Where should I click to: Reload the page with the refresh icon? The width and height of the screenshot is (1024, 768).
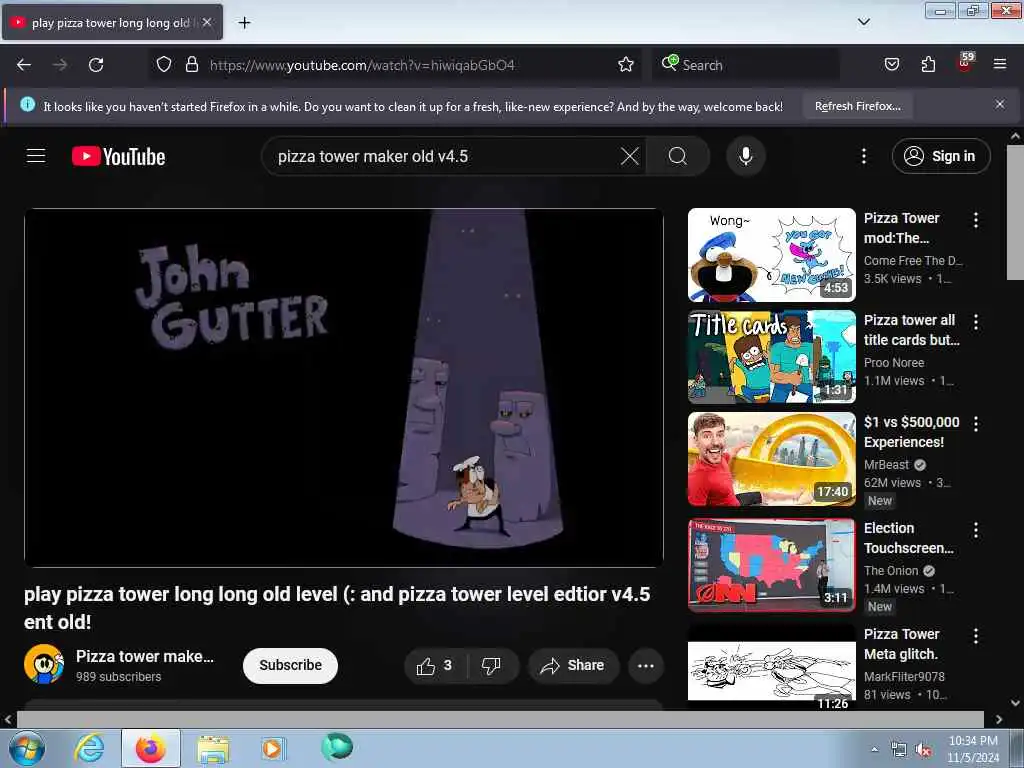pyautogui.click(x=96, y=65)
